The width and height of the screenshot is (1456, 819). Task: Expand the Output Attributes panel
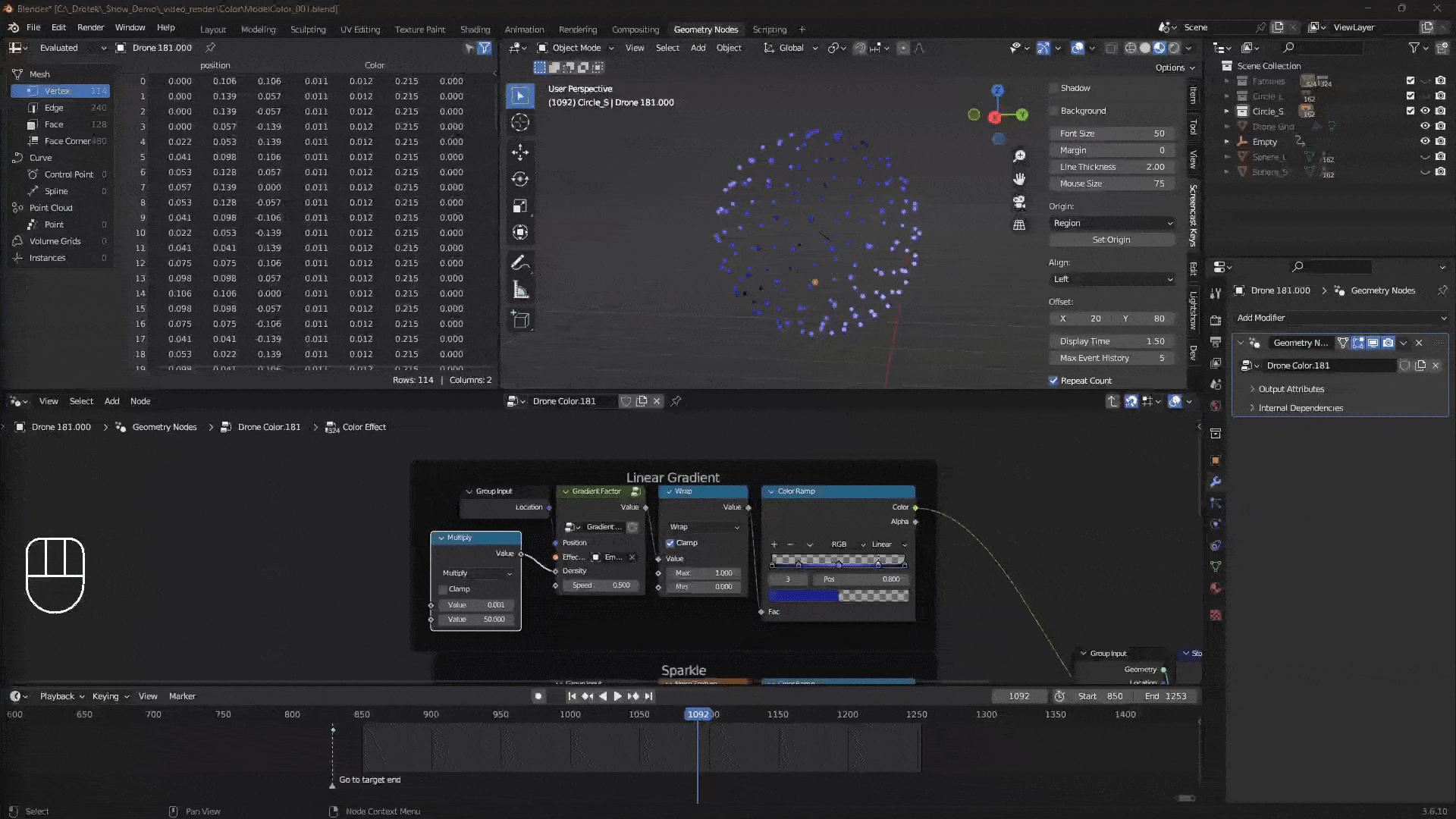click(x=1291, y=389)
